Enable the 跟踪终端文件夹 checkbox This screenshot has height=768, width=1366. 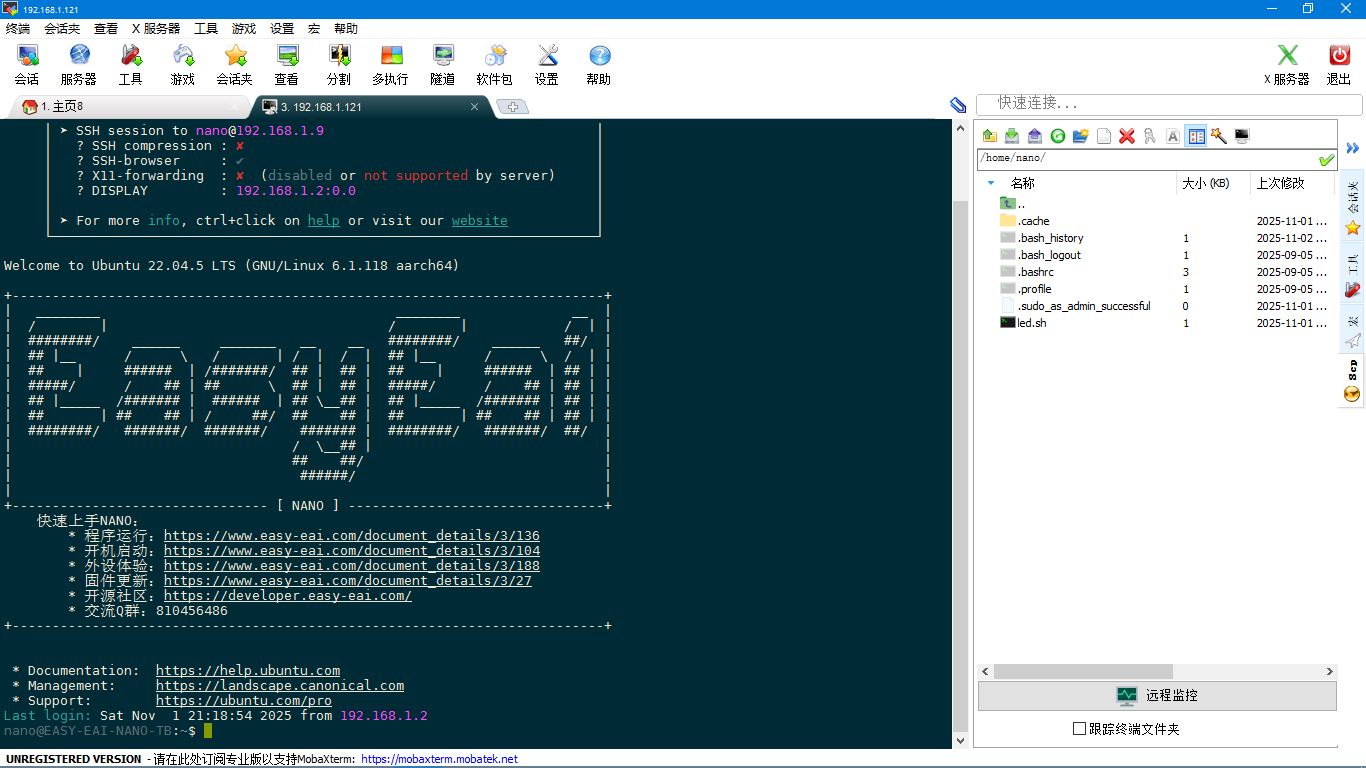tap(1079, 729)
